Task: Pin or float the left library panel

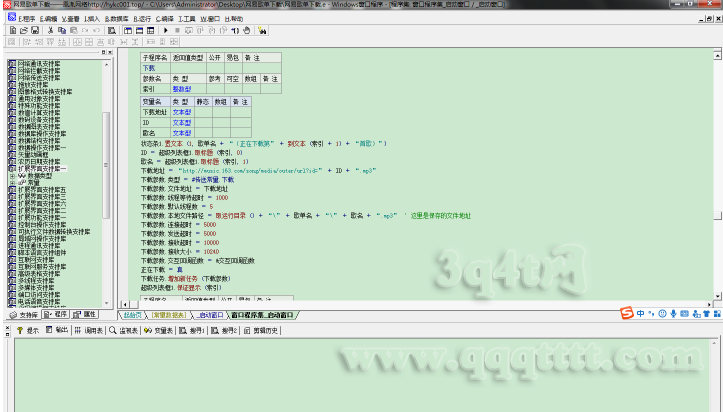Action: point(104,52)
